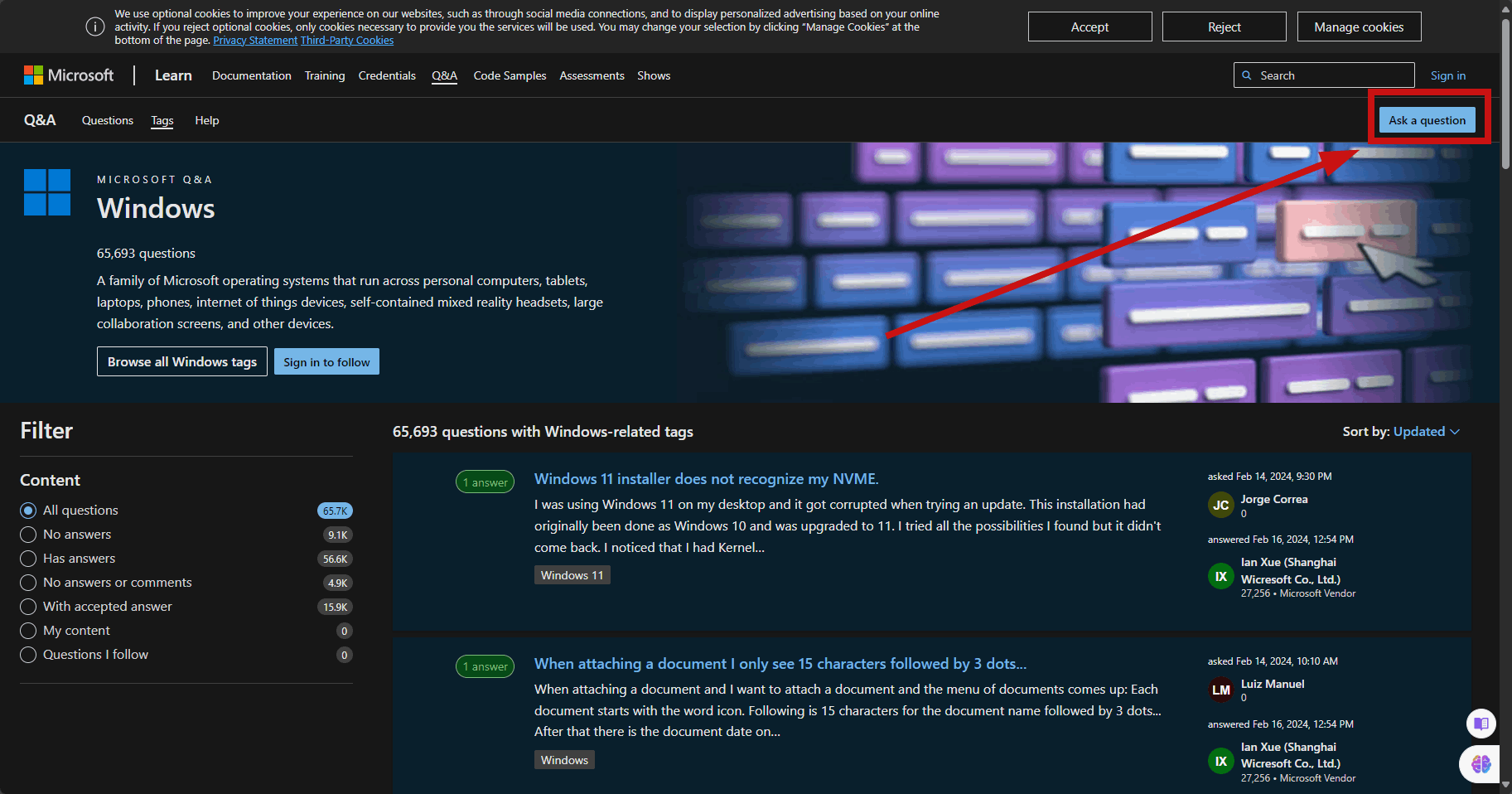This screenshot has width=1512, height=794.
Task: Click the Ask a question button
Action: pos(1427,120)
